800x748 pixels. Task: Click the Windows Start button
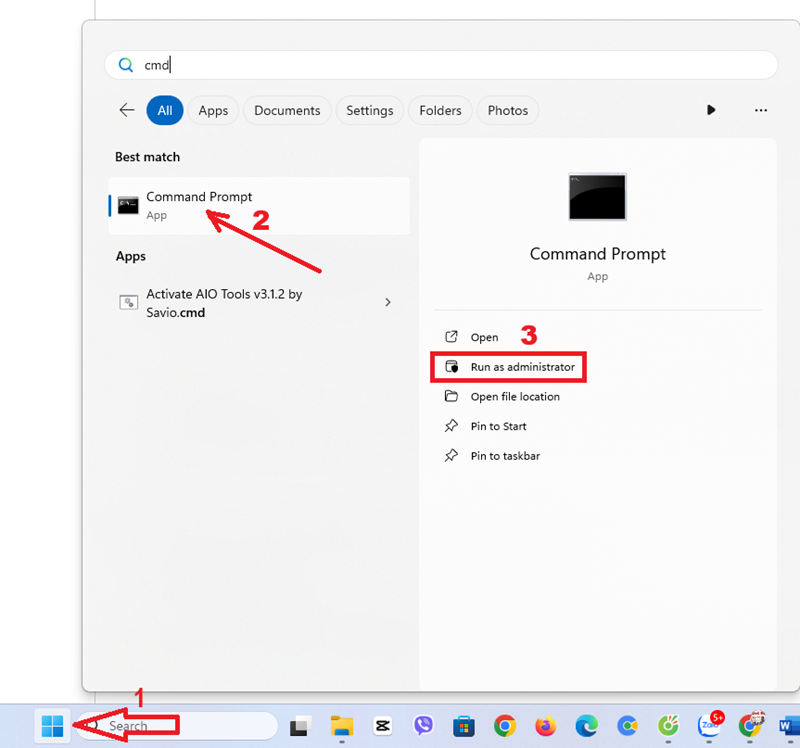click(x=52, y=725)
